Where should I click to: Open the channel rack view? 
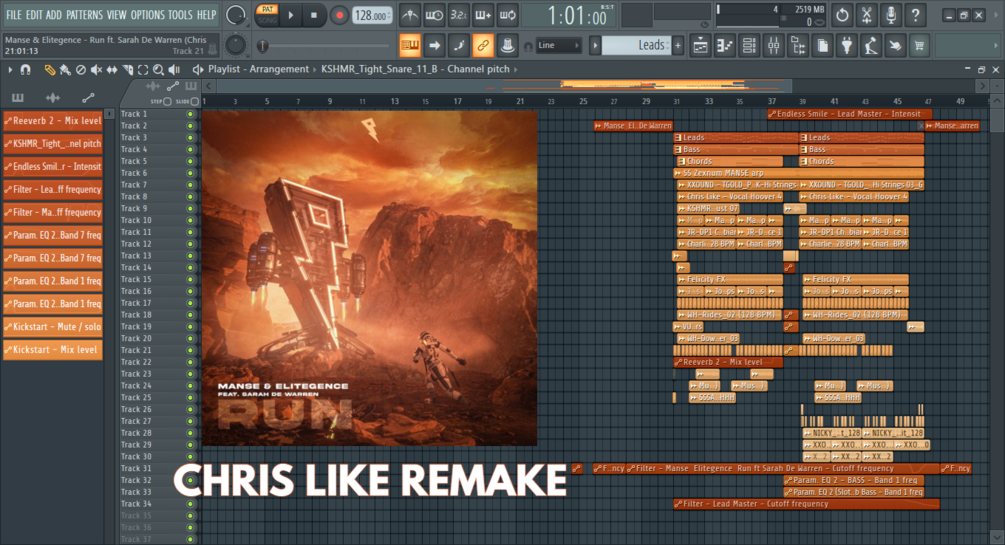click(x=749, y=46)
